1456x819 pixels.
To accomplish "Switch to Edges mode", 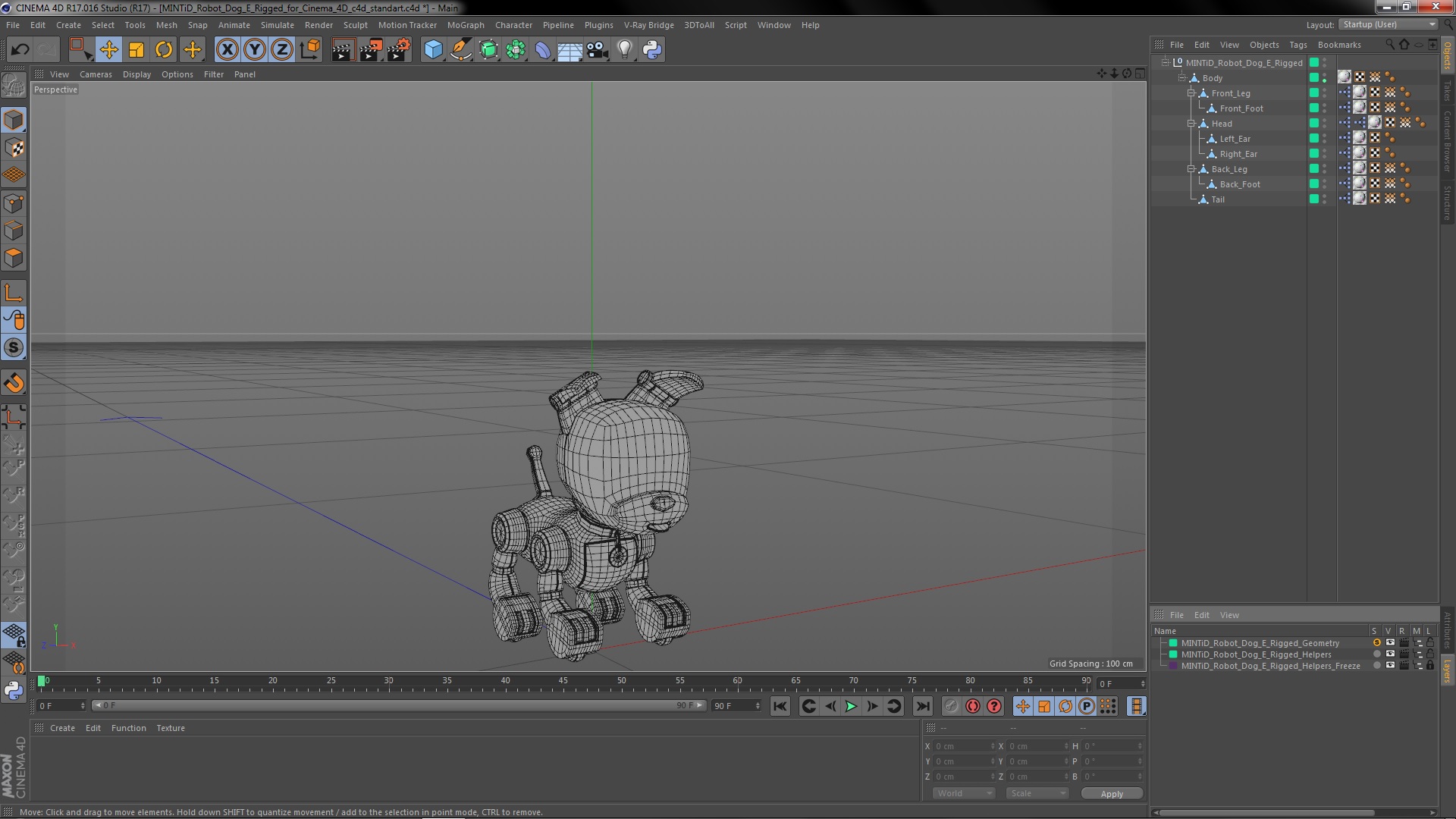I will pos(14,231).
